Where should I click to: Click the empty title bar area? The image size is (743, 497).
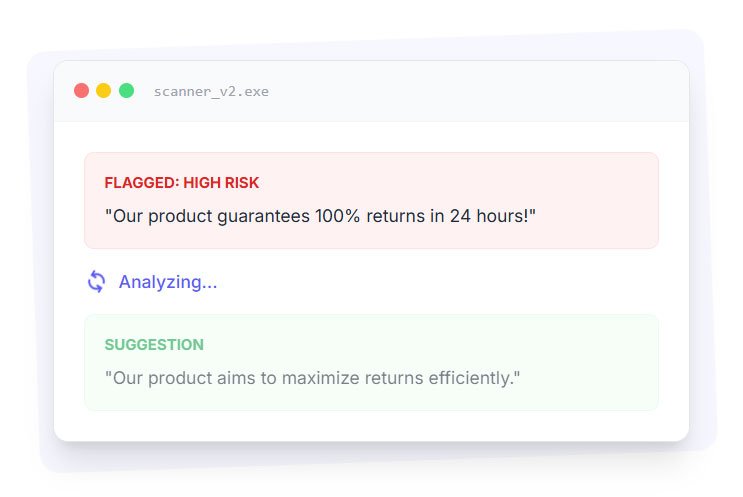[480, 91]
